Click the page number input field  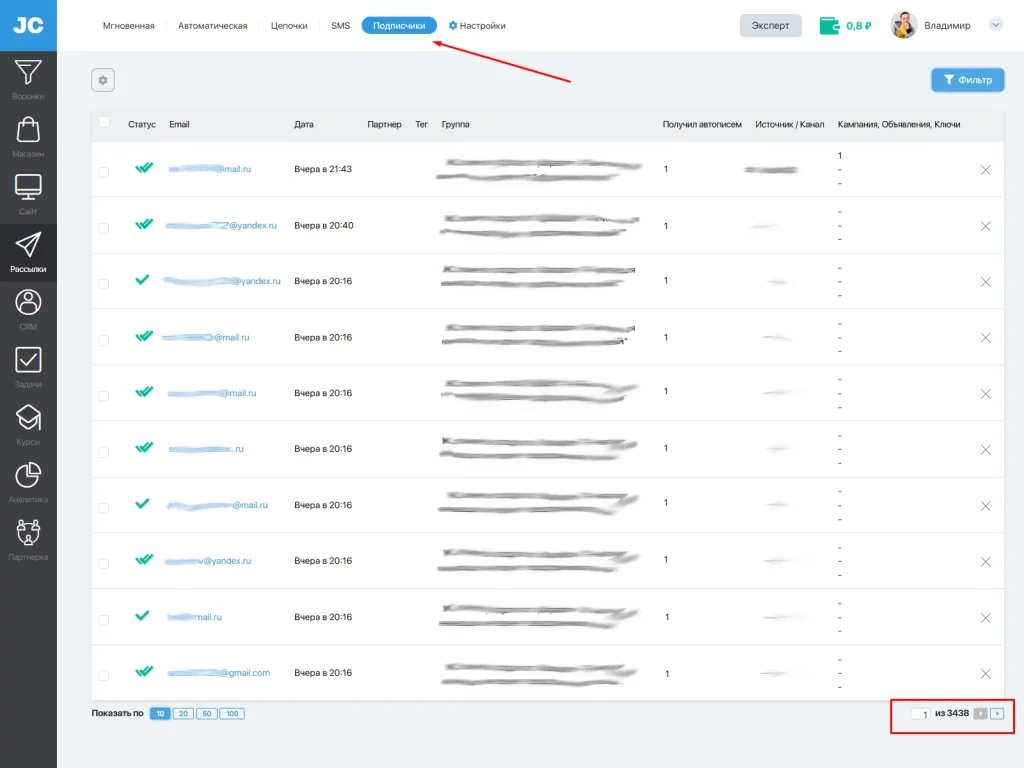[x=920, y=714]
